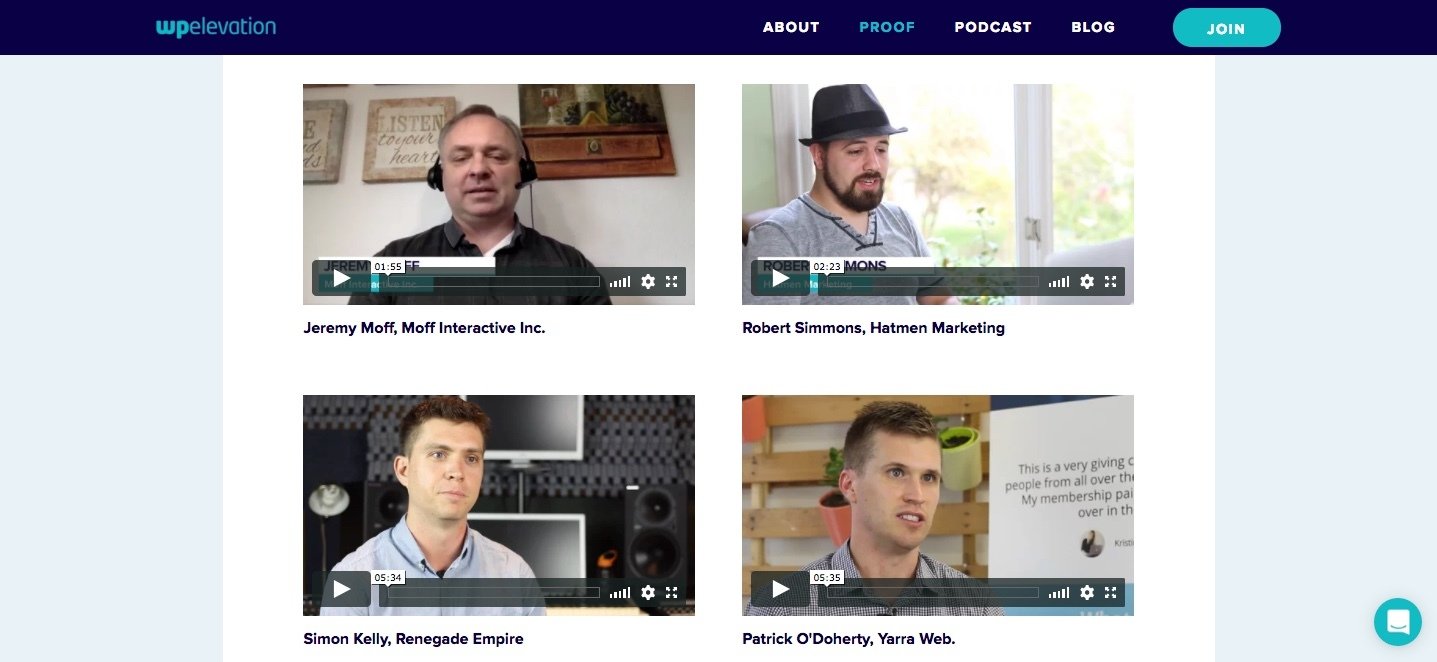1437x662 pixels.
Task: Play the Robert Simmons video
Action: 780,278
